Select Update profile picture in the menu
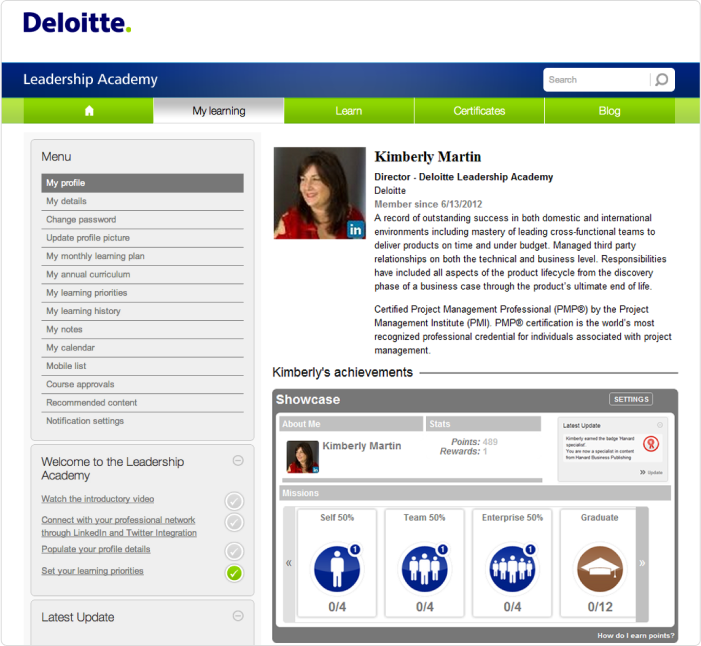 coord(143,238)
